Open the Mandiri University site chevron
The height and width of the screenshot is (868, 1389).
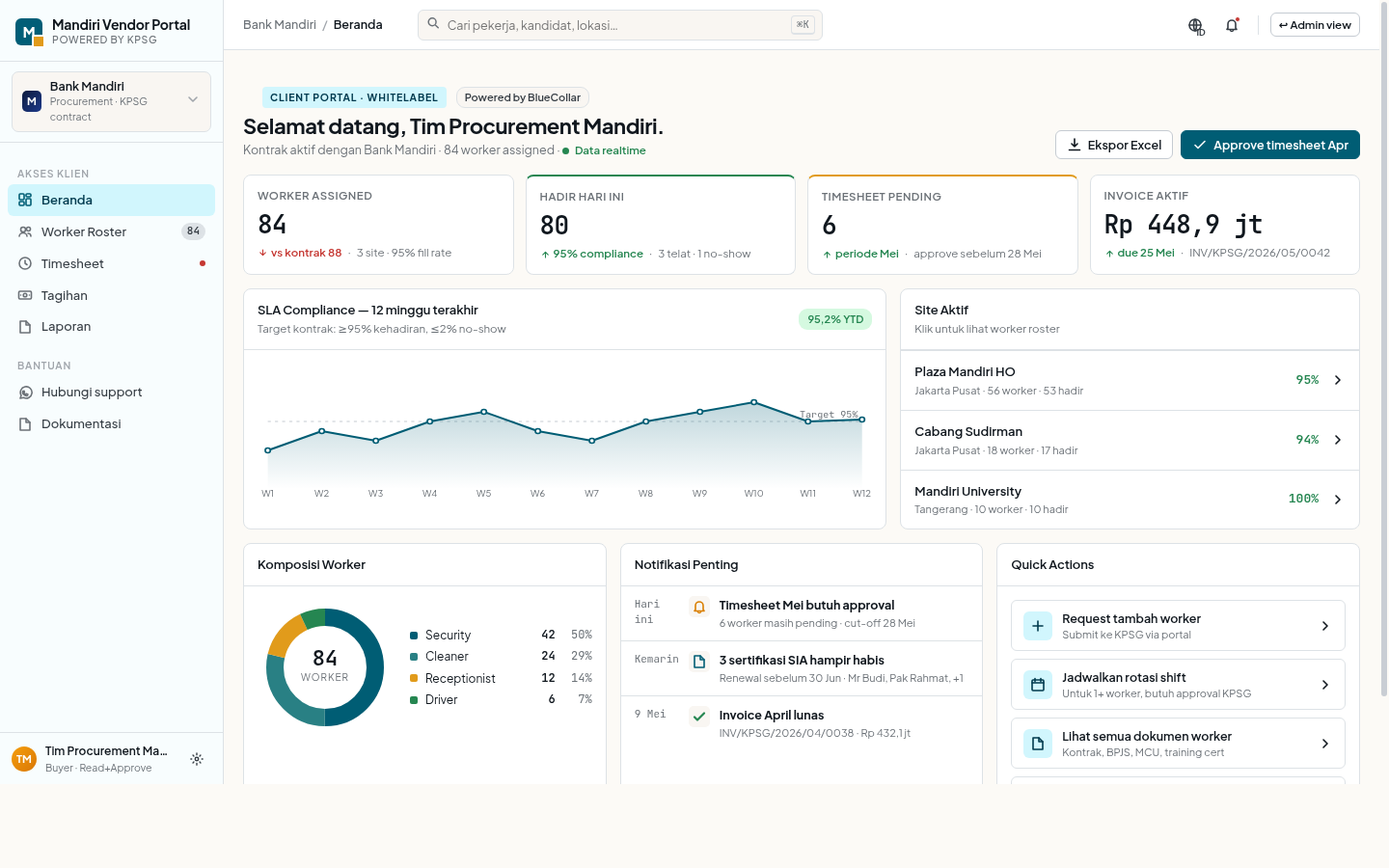[1338, 500]
